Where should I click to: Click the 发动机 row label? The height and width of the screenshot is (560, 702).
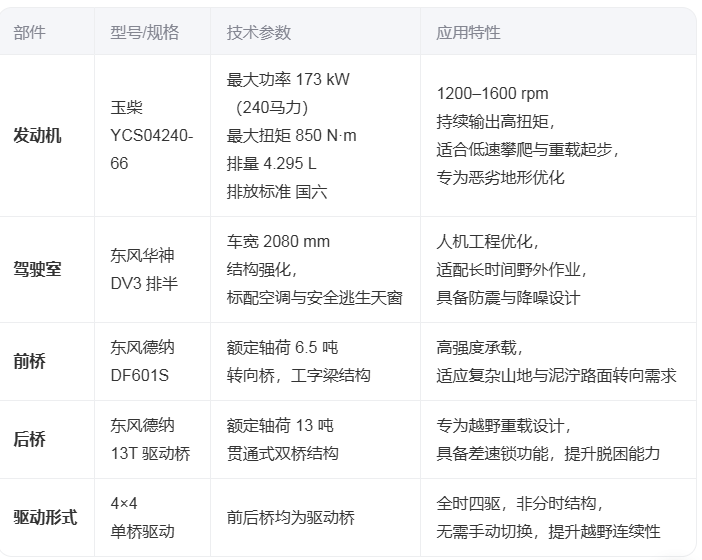[x=37, y=135]
